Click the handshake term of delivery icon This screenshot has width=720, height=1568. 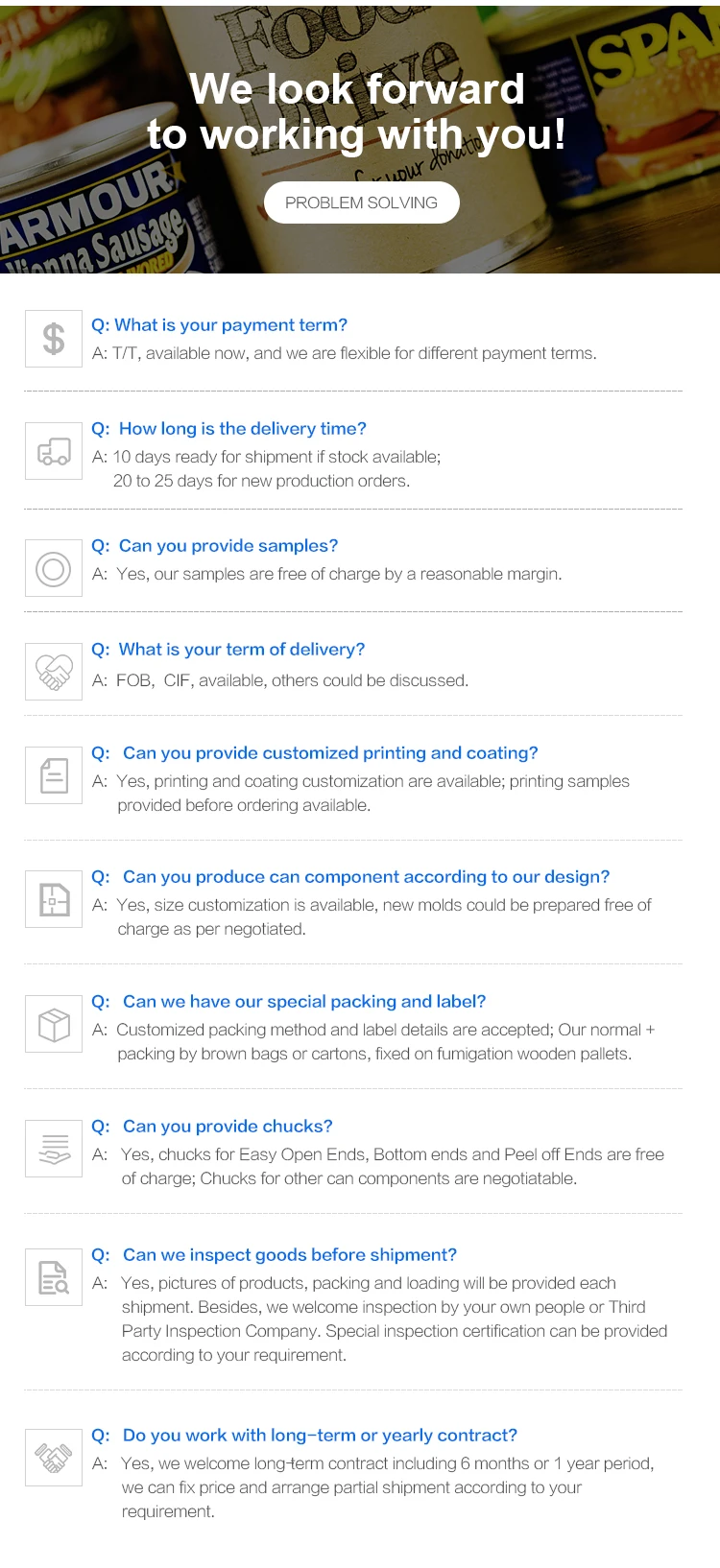pos(54,672)
